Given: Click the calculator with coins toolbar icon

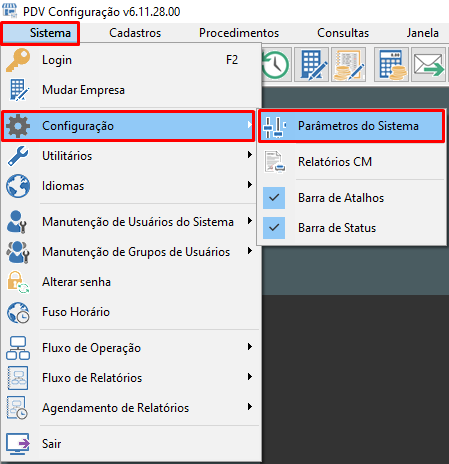Looking at the screenshot, I should click(x=392, y=65).
